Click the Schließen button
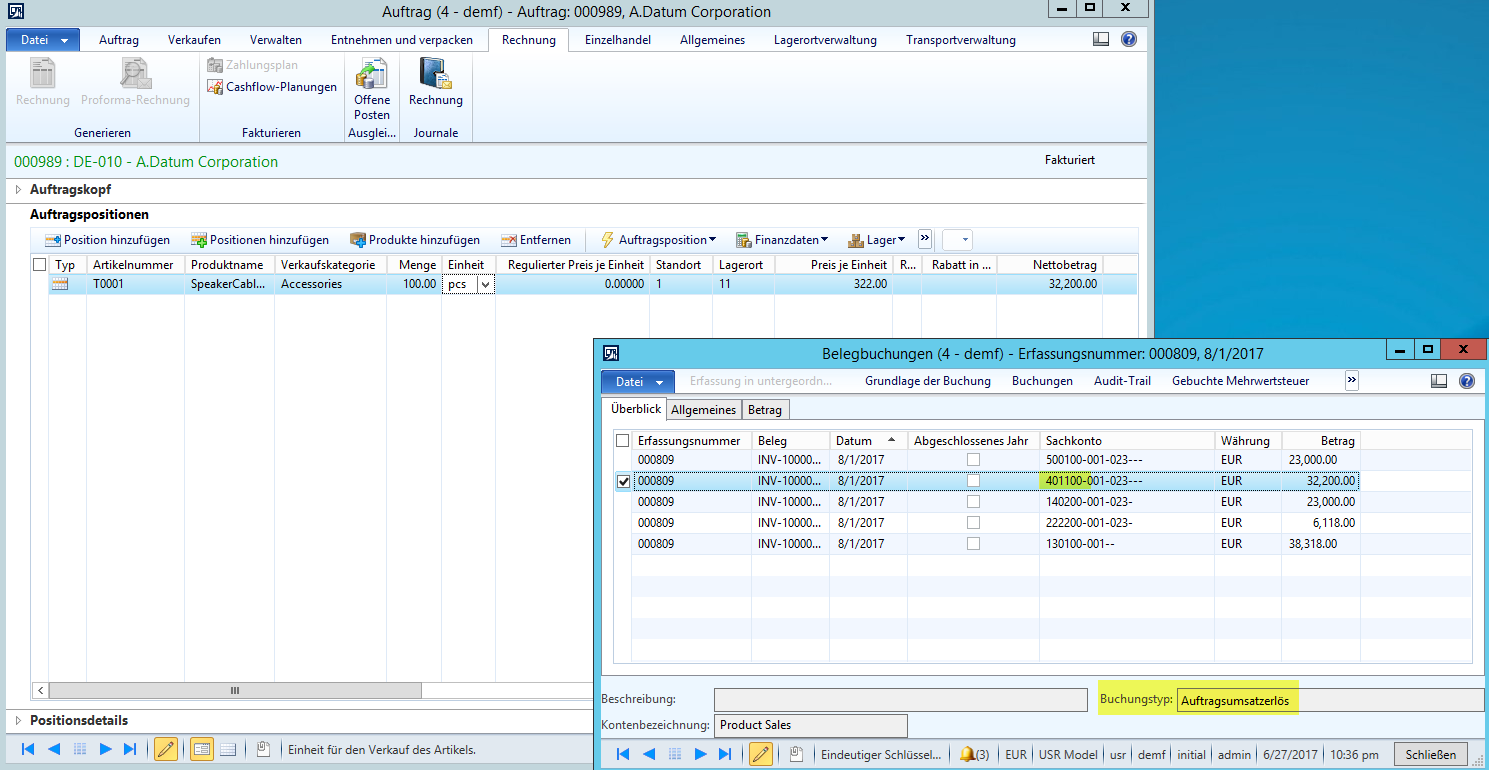 click(1431, 754)
